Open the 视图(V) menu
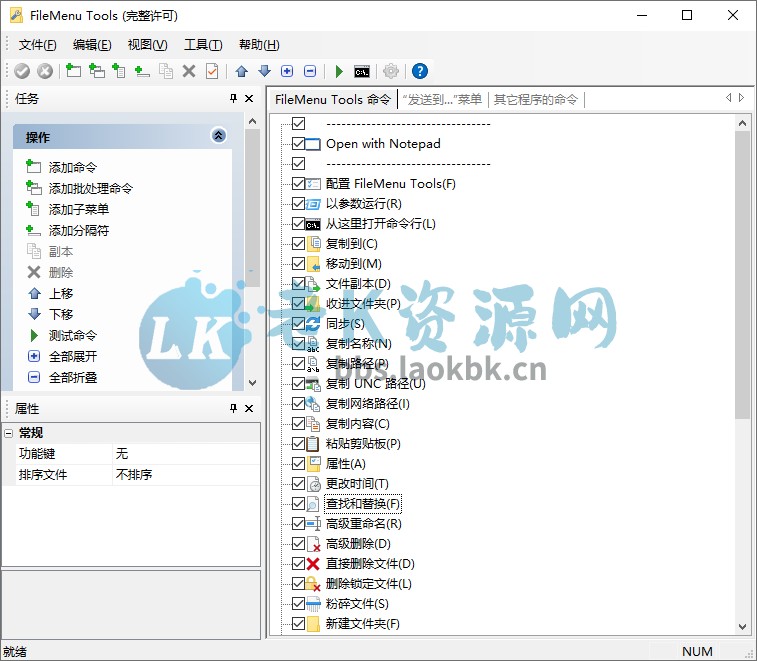Image resolution: width=757 pixels, height=661 pixels. tap(148, 45)
